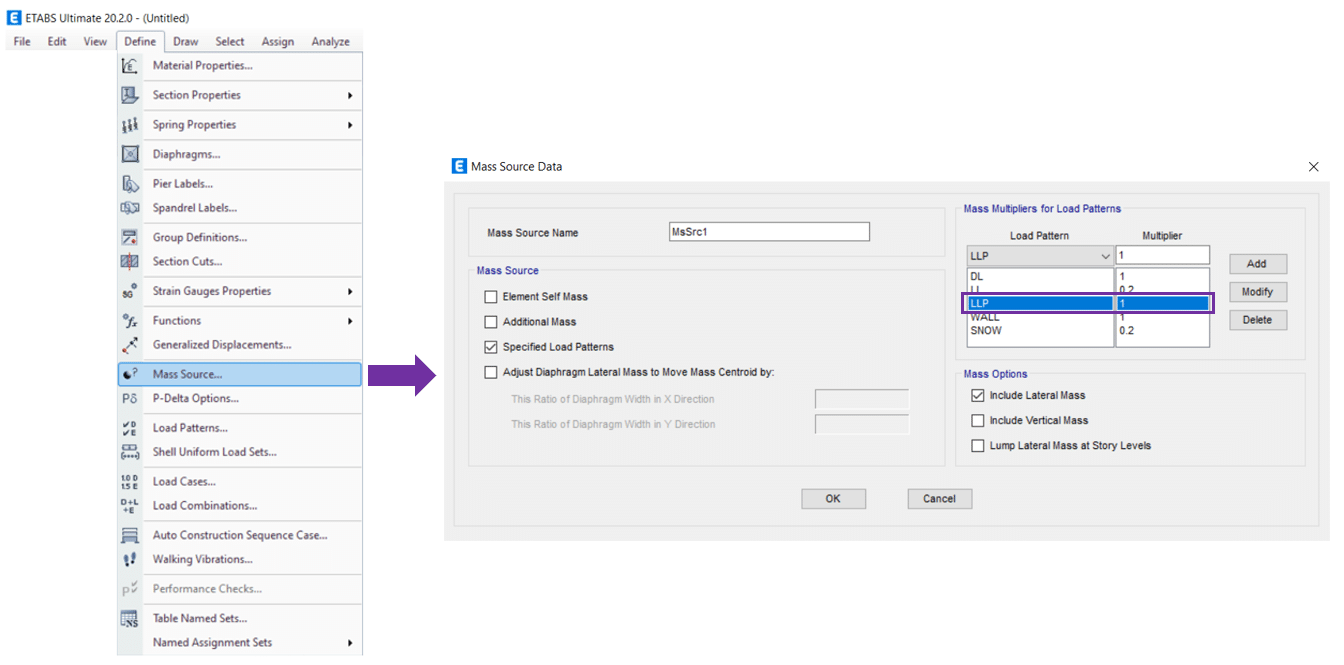Collapse the open Define menu
The height and width of the screenshot is (665, 1344).
click(140, 41)
